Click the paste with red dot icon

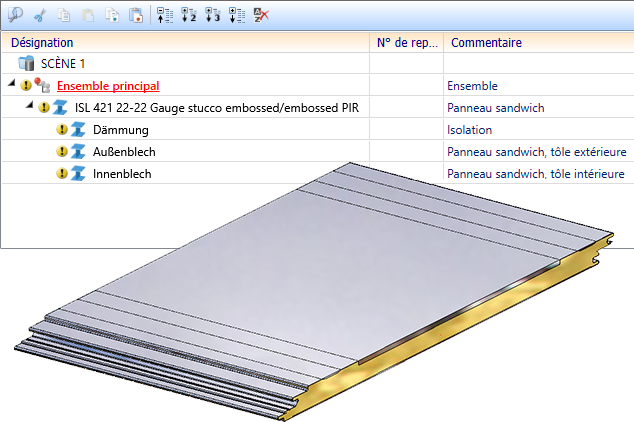[x=136, y=15]
